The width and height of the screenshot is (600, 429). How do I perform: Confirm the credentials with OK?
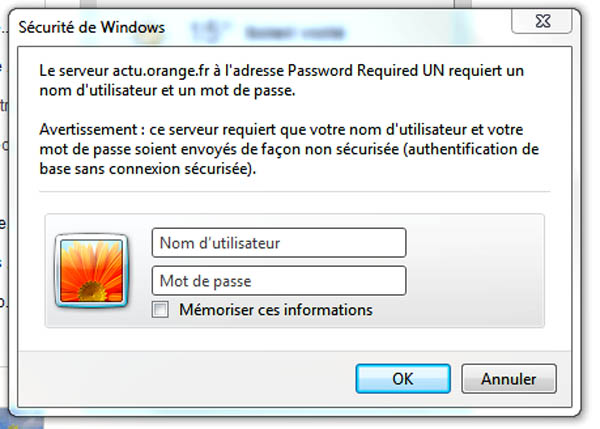coord(403,379)
